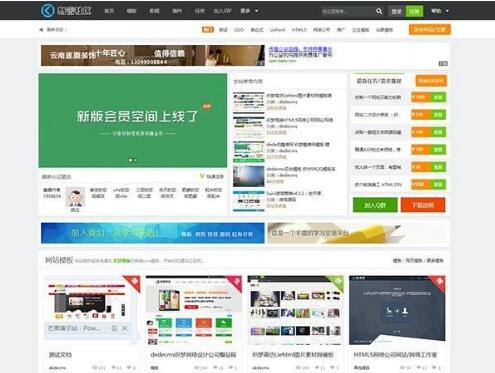
Task: Open the blue sky template thumbnail
Action: click(x=249, y=176)
